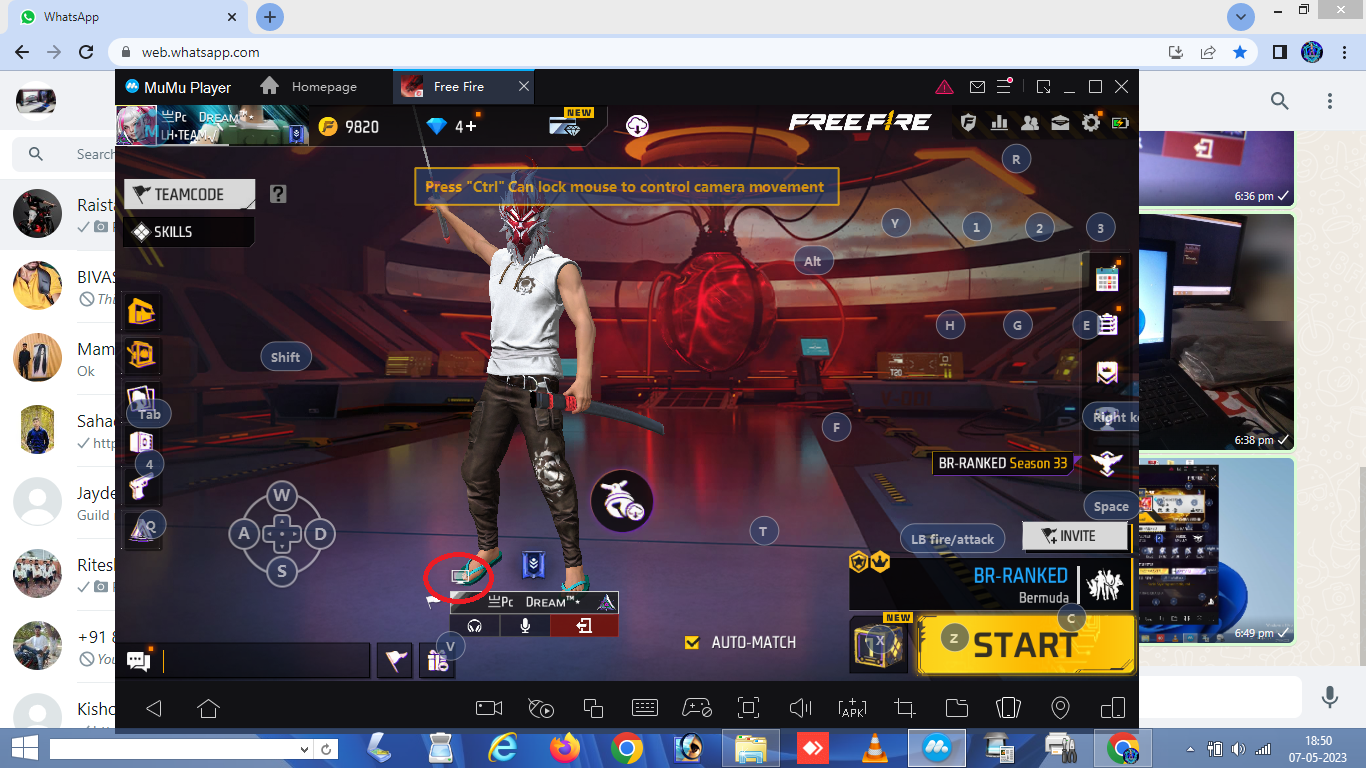Screen dimensions: 1366x768
Task: Open the help question mark near TEAMCODE
Action: (278, 193)
